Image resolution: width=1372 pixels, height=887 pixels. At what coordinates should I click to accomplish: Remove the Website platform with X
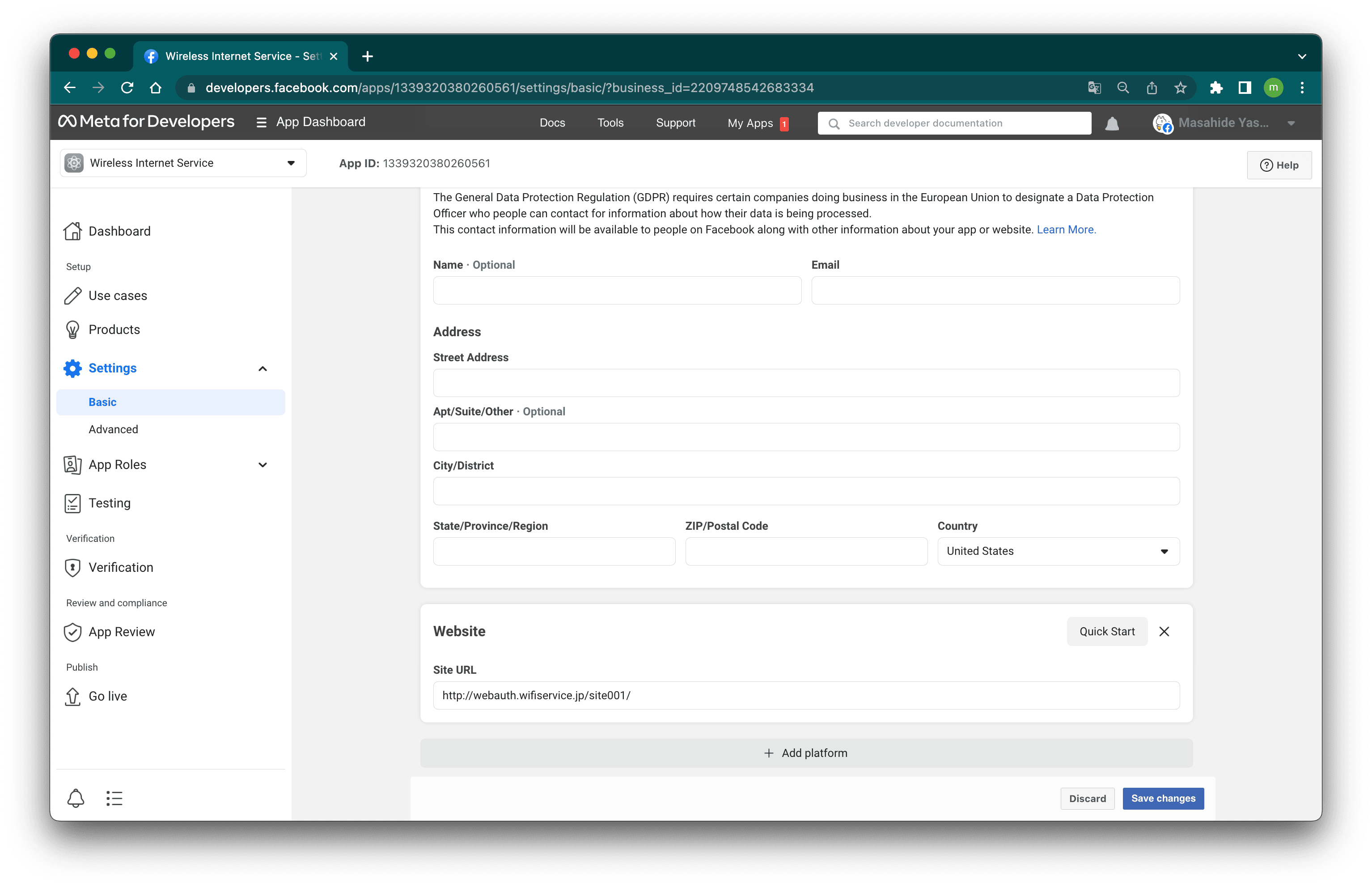(1164, 631)
